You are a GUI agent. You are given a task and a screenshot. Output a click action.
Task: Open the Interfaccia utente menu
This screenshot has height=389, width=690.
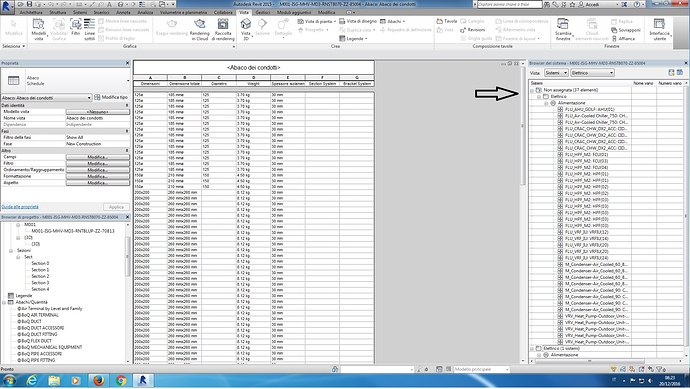[659, 29]
